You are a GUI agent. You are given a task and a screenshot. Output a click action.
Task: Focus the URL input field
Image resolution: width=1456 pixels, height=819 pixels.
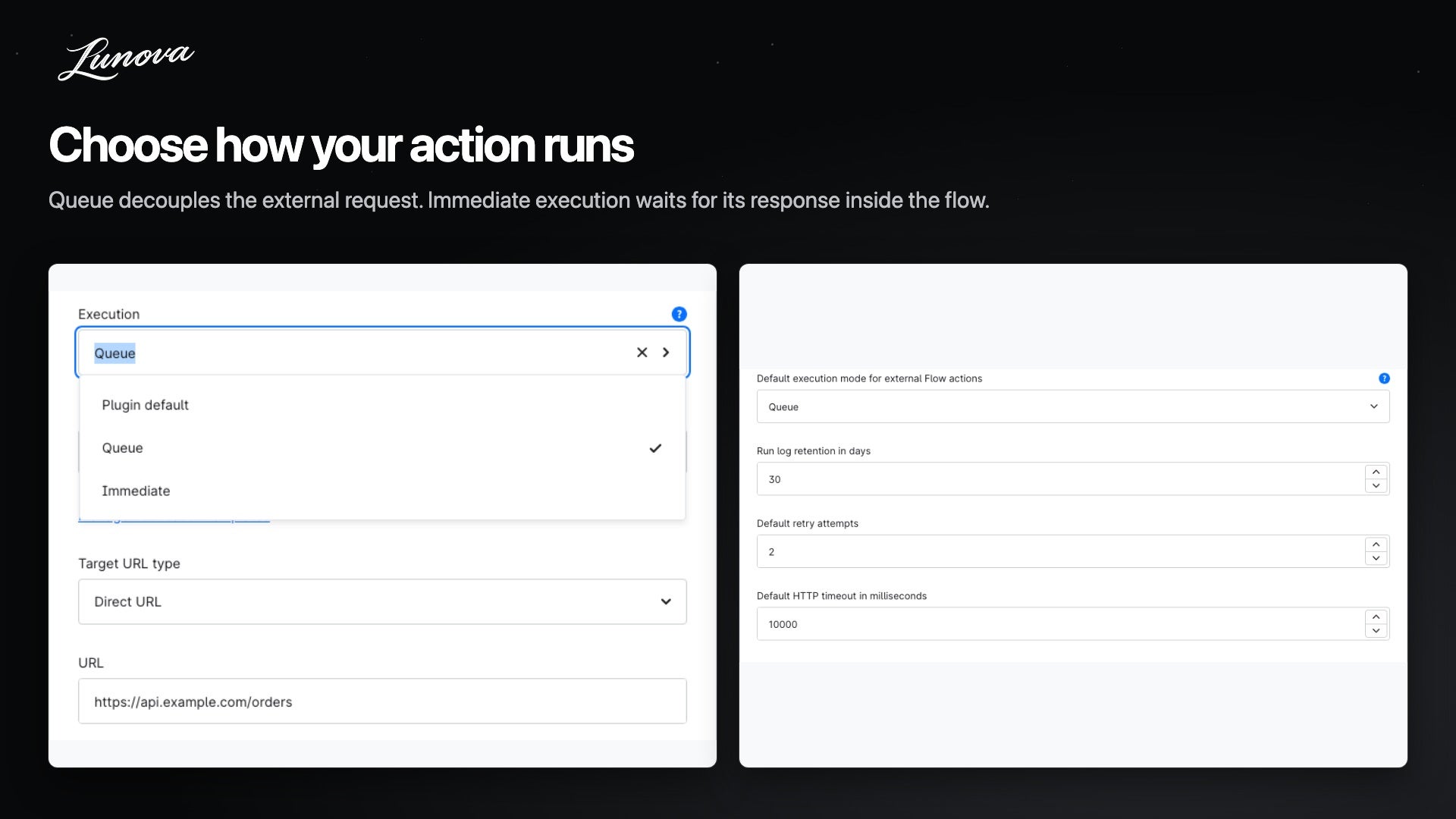(382, 701)
